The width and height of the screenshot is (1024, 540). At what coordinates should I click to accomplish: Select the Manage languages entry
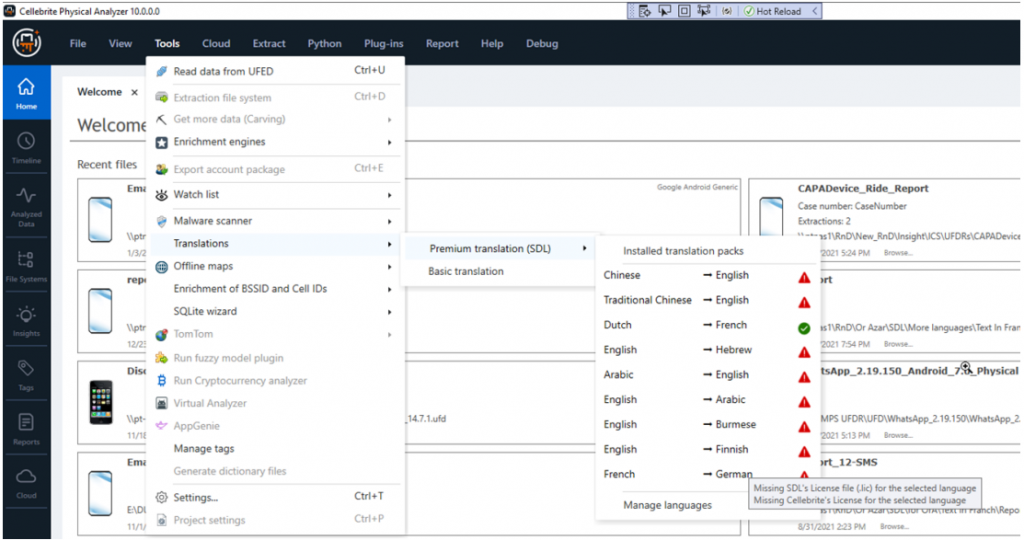pyautogui.click(x=667, y=505)
